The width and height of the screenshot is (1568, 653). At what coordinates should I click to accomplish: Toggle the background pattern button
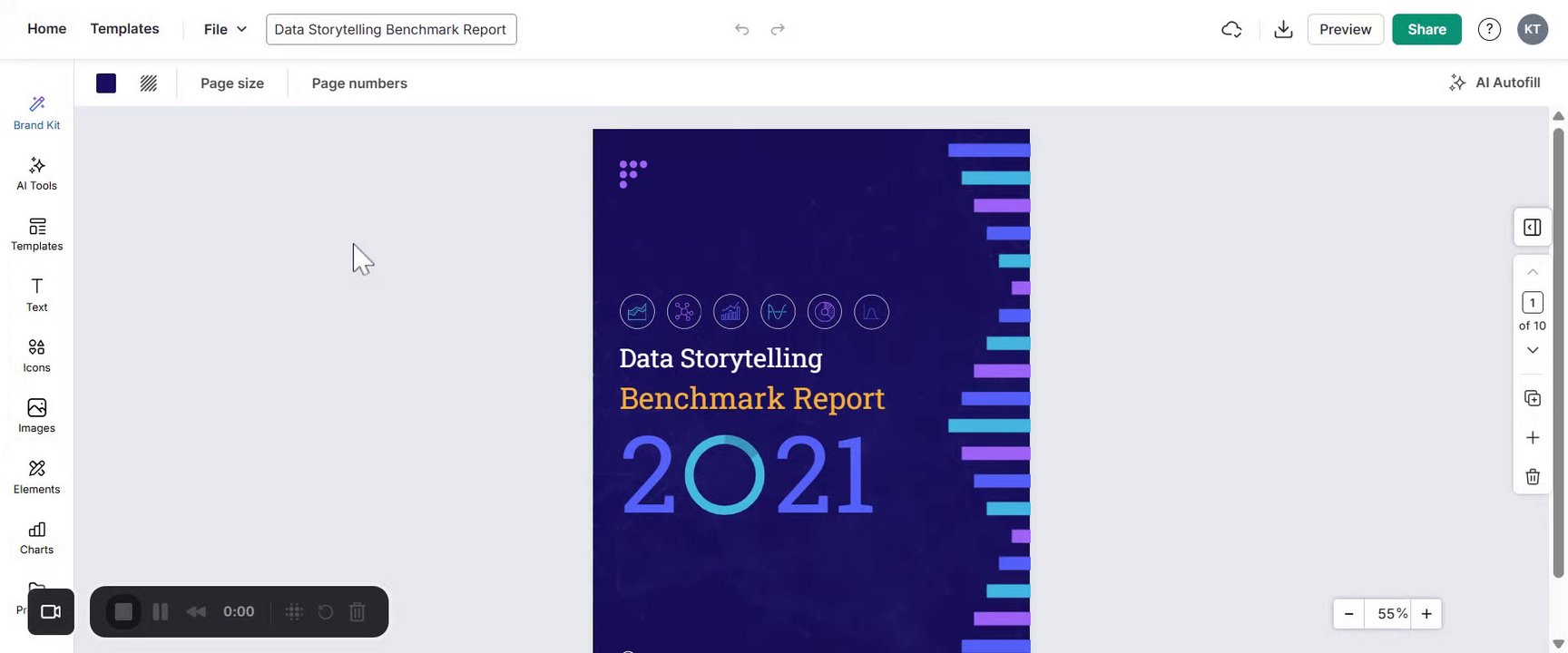[x=149, y=83]
